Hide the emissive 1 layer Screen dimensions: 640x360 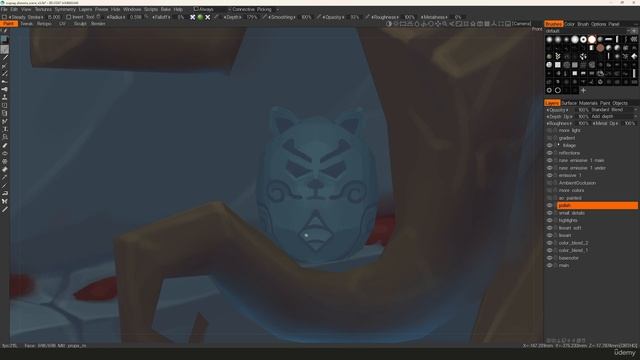pyautogui.click(x=549, y=176)
